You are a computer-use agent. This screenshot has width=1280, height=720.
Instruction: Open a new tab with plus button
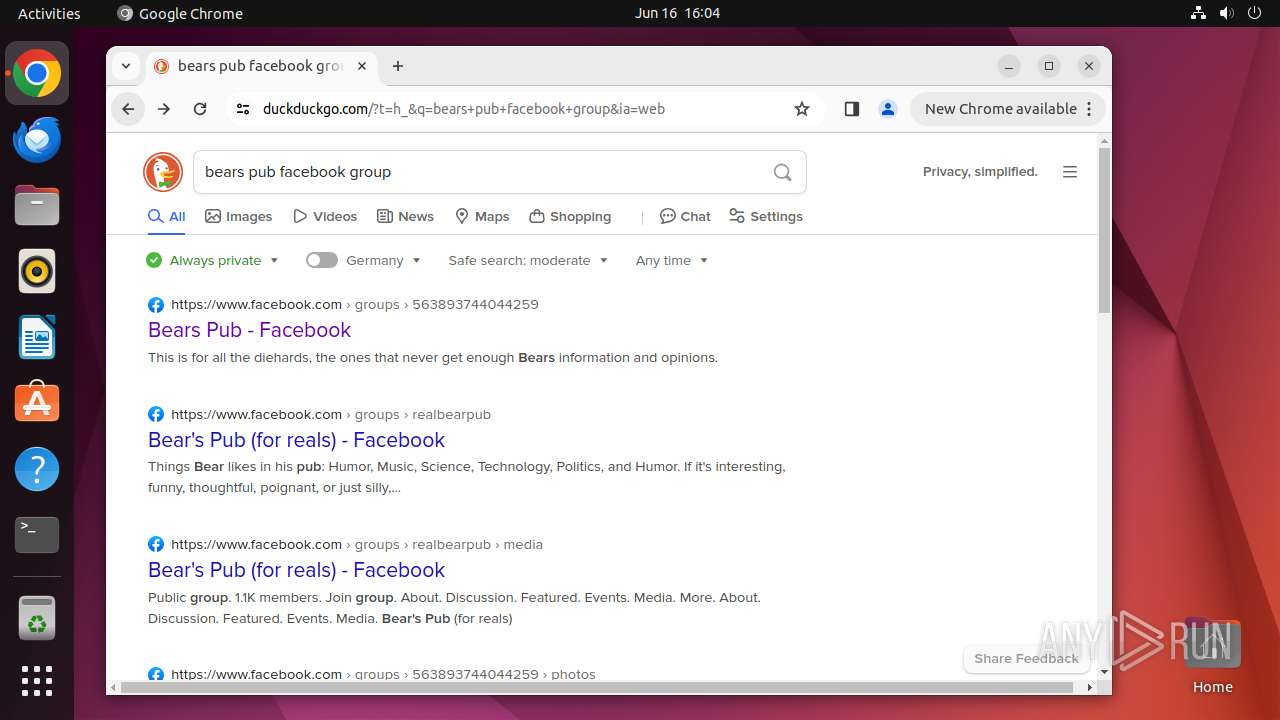click(x=398, y=66)
